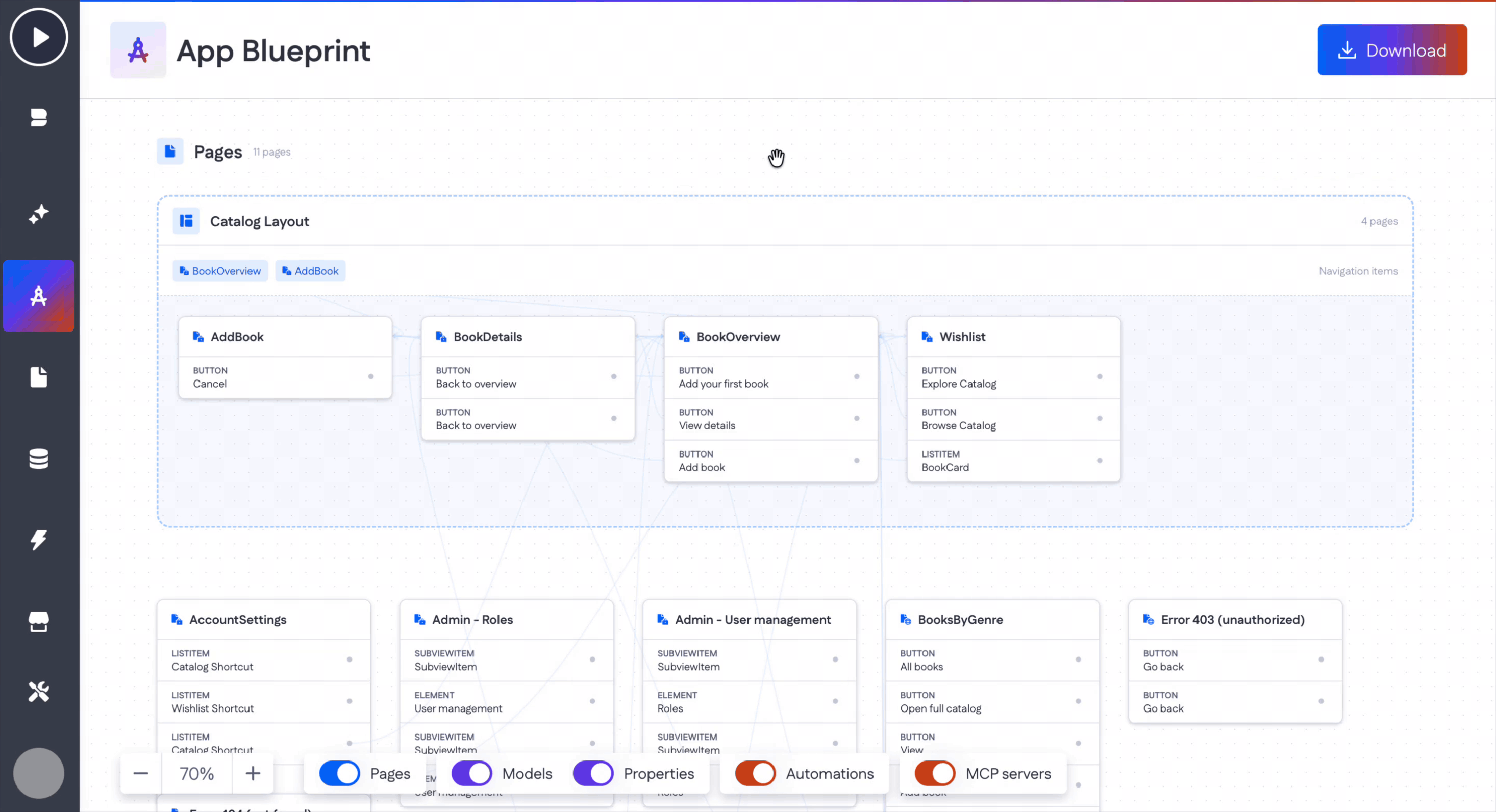The height and width of the screenshot is (812, 1496).
Task: Click the BooksByGenre card page icon
Action: click(x=906, y=619)
